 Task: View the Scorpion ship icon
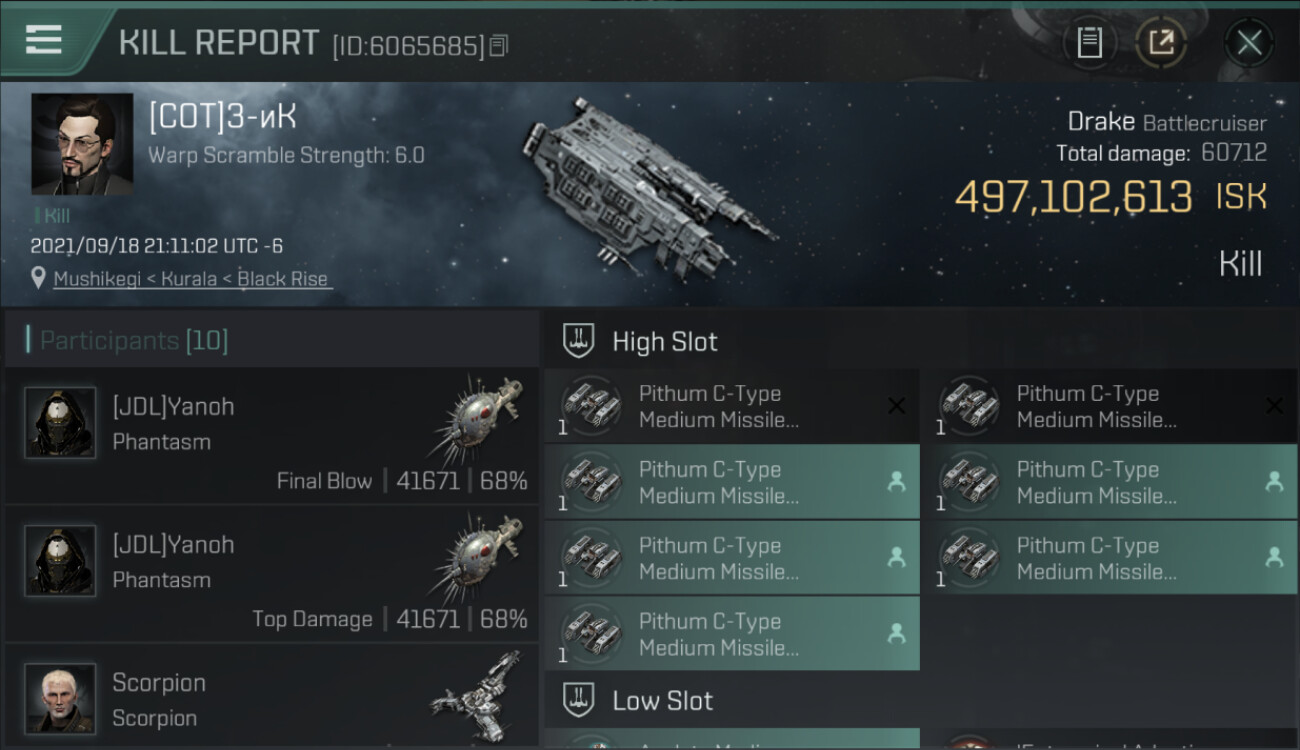[477, 697]
